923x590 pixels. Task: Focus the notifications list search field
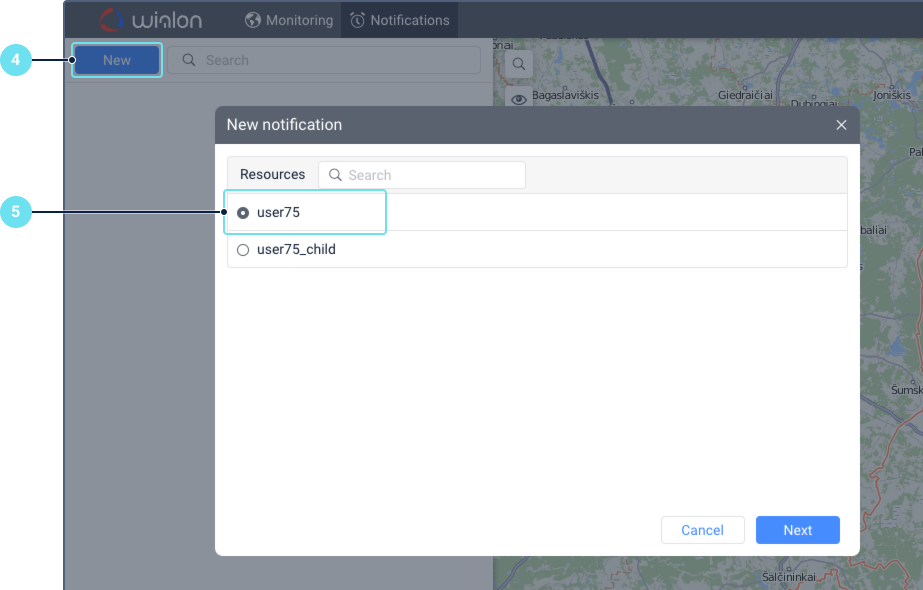pyautogui.click(x=324, y=60)
